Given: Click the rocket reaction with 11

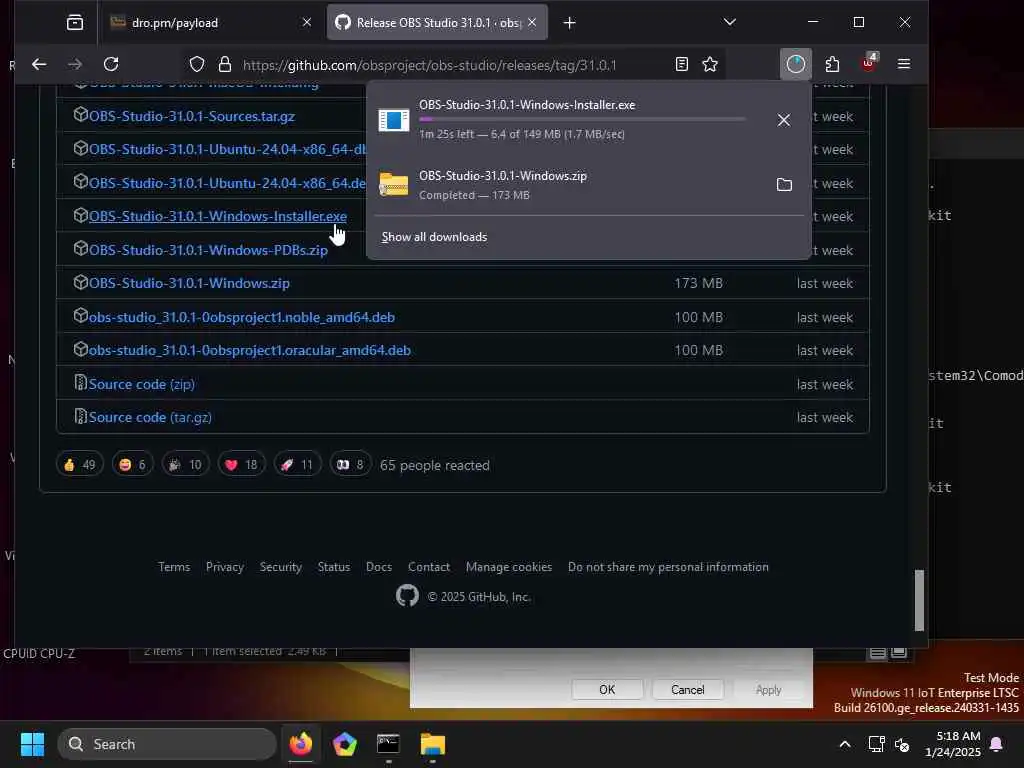Looking at the screenshot, I should pyautogui.click(x=297, y=464).
